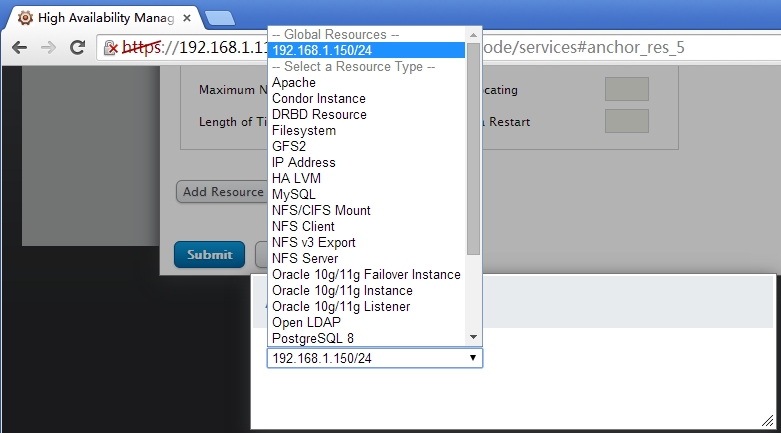The image size is (781, 433).
Task: Open a new browser tab
Action: pyautogui.click(x=219, y=18)
